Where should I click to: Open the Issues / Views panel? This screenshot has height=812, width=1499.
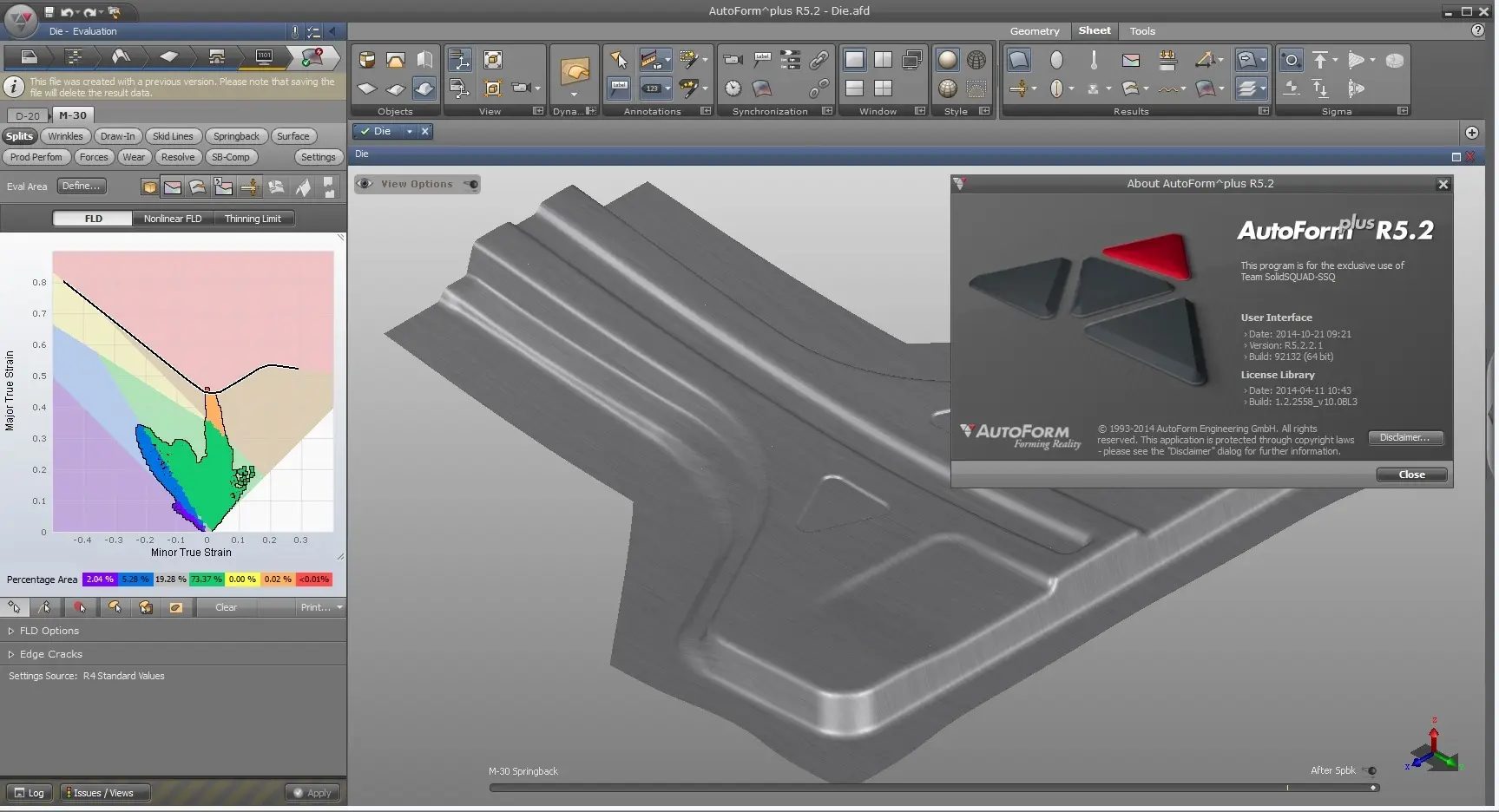point(104,793)
